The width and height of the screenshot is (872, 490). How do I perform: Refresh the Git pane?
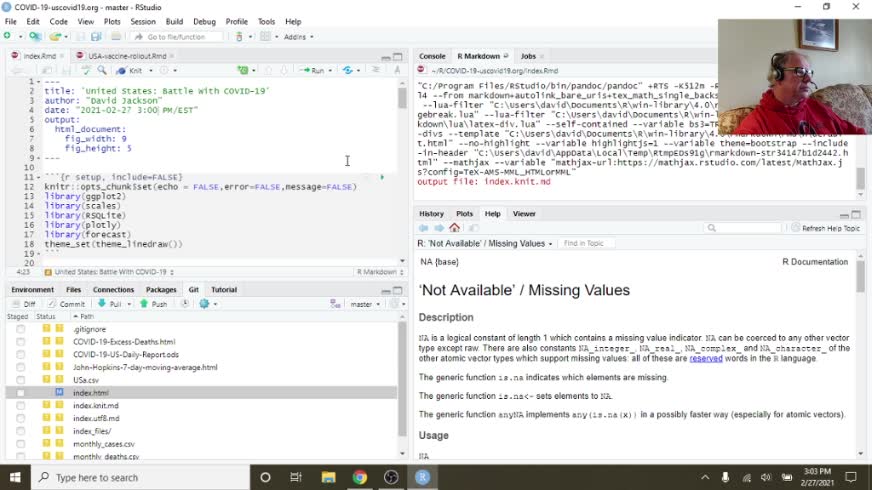pos(394,304)
